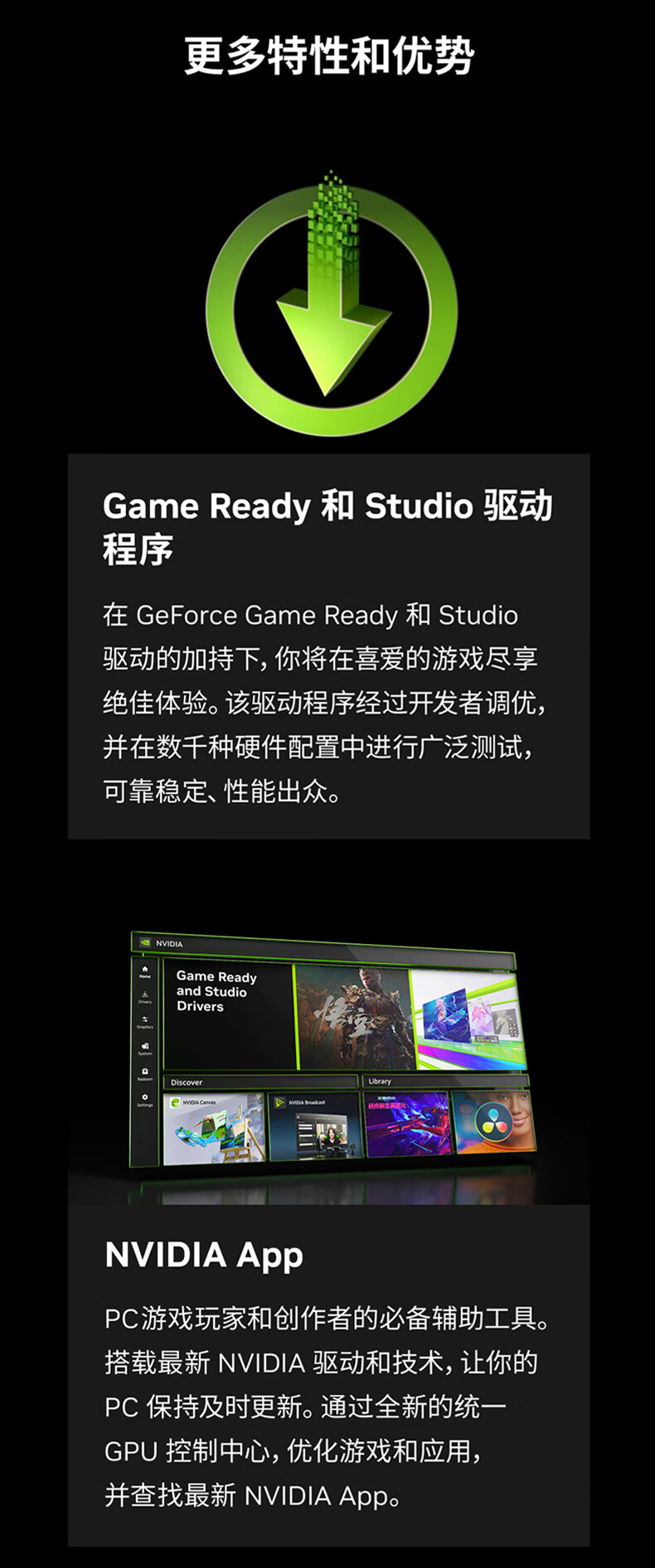Image resolution: width=655 pixels, height=1568 pixels.
Task: Click the line starting "在 GeForce Game Ready"
Action: coord(311,615)
